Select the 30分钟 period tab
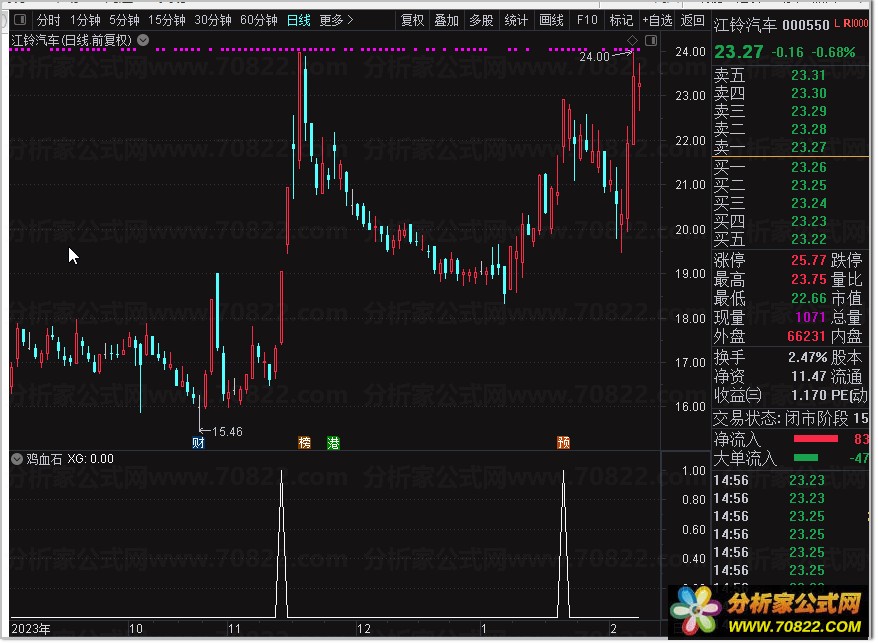The image size is (878, 643). [x=213, y=21]
